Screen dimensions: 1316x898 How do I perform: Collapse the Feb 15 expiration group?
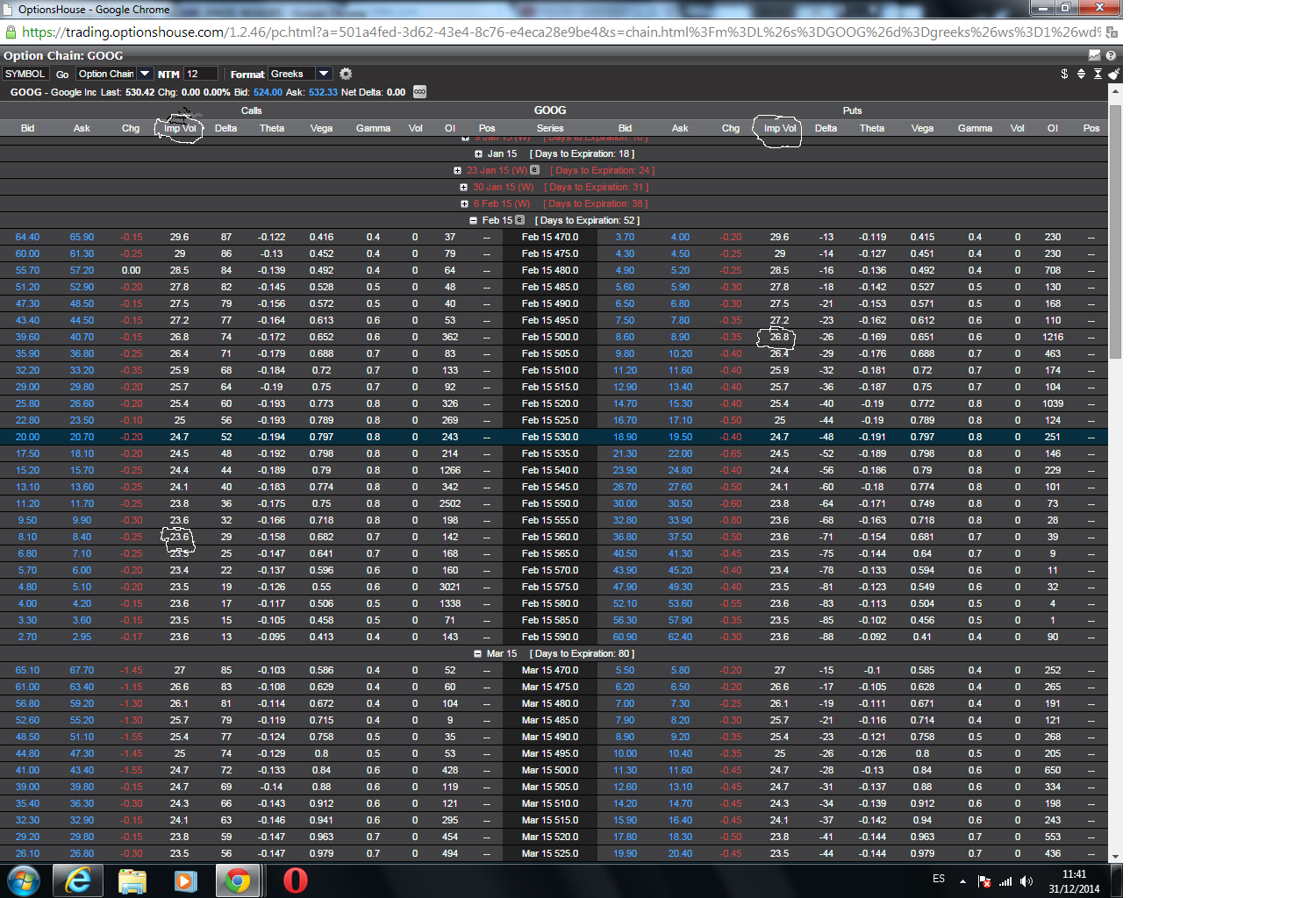[x=474, y=220]
